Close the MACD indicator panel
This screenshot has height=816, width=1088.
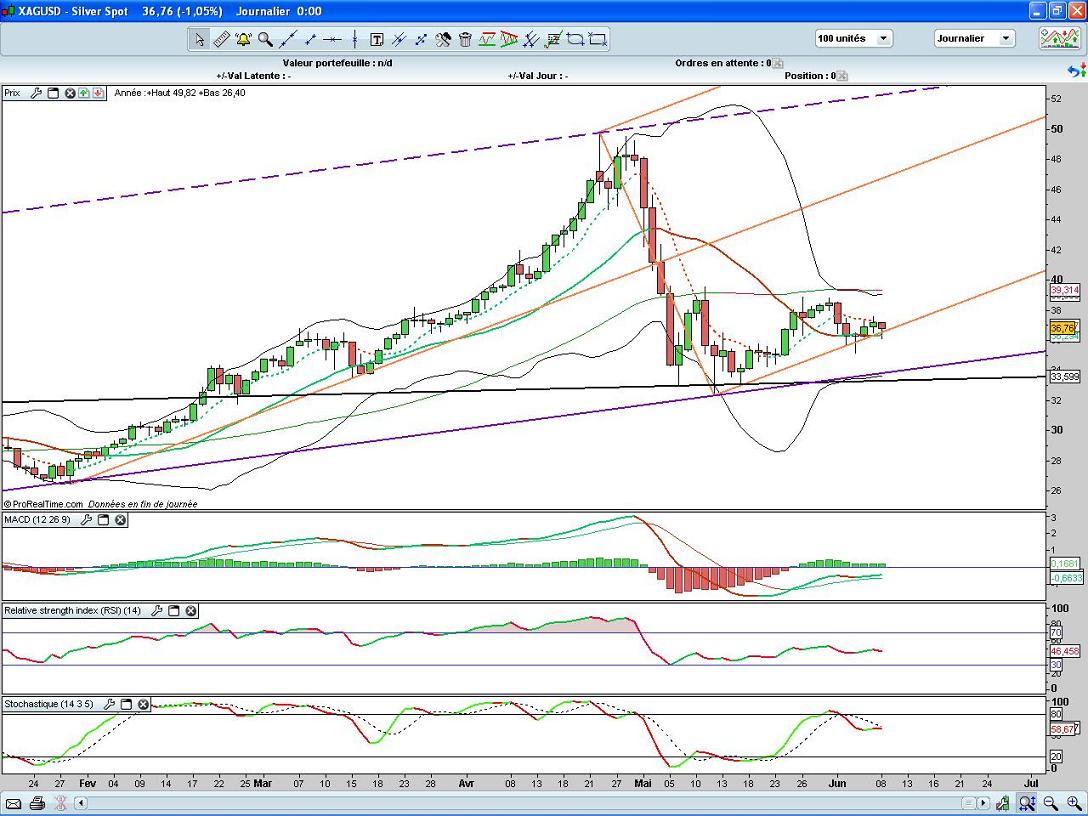click(x=120, y=520)
